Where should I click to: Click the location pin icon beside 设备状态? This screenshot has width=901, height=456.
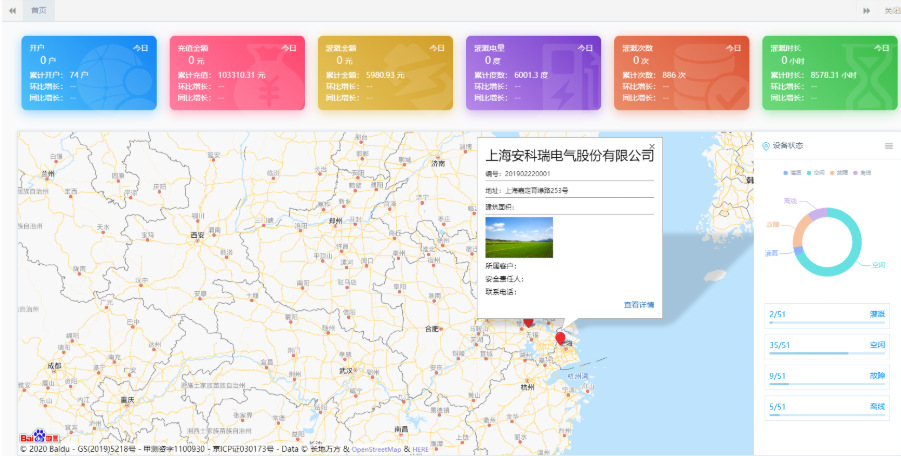(765, 146)
